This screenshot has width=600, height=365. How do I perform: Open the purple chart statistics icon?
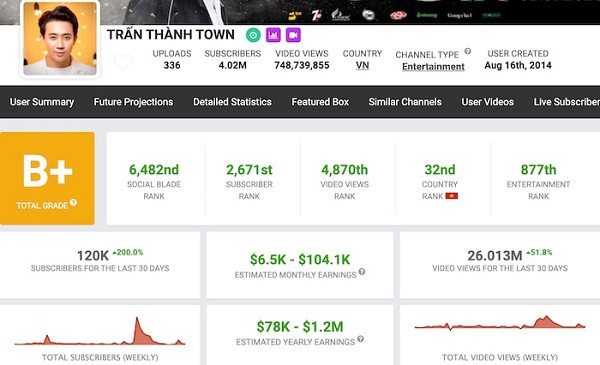pyautogui.click(x=273, y=35)
